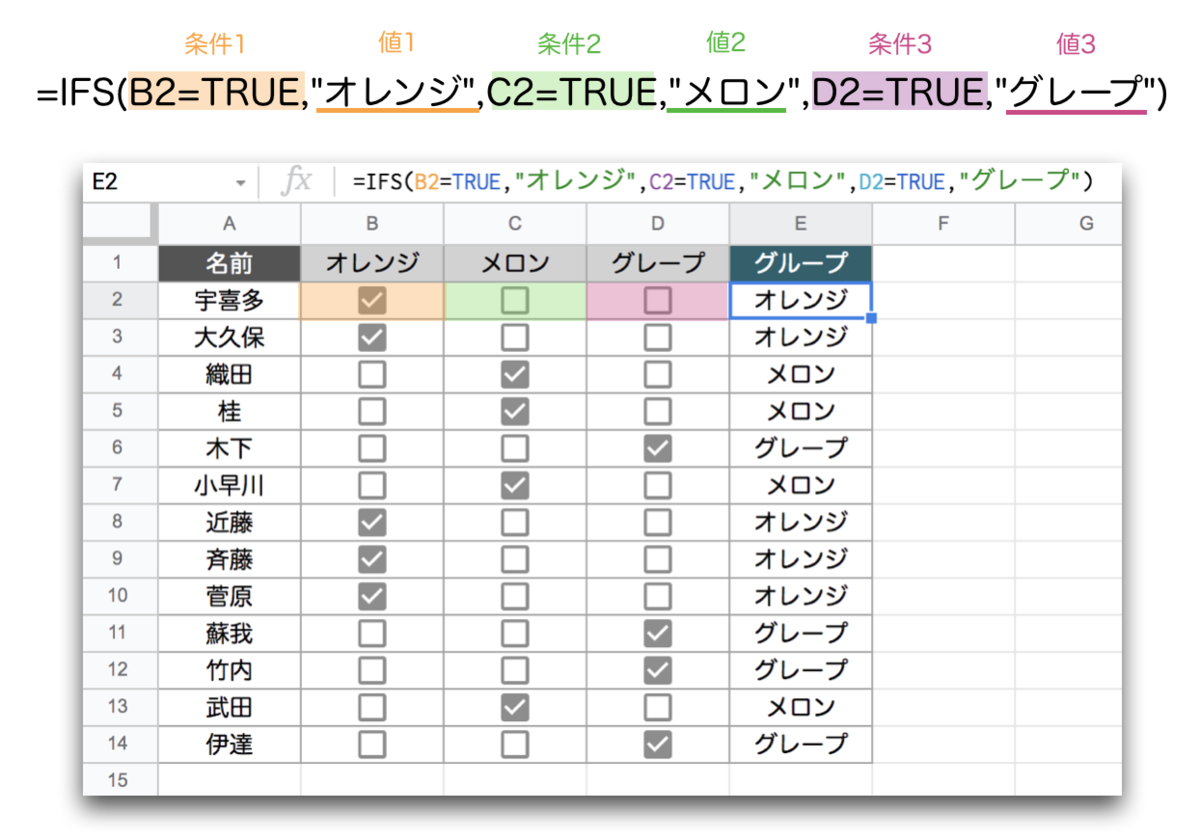Uncheck the オレンジ checkbox for 宇喜多
This screenshot has height=839, width=1200.
pyautogui.click(x=372, y=300)
